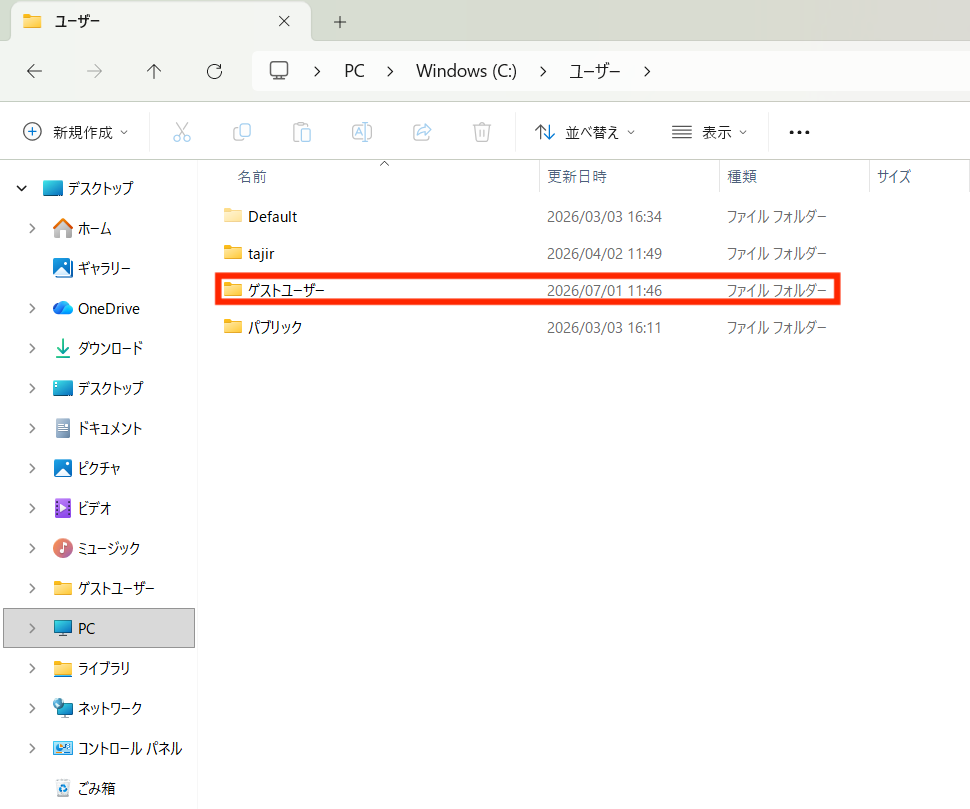The image size is (970, 809).
Task: Click the ビデオ icon in sidebar
Action: [62, 508]
